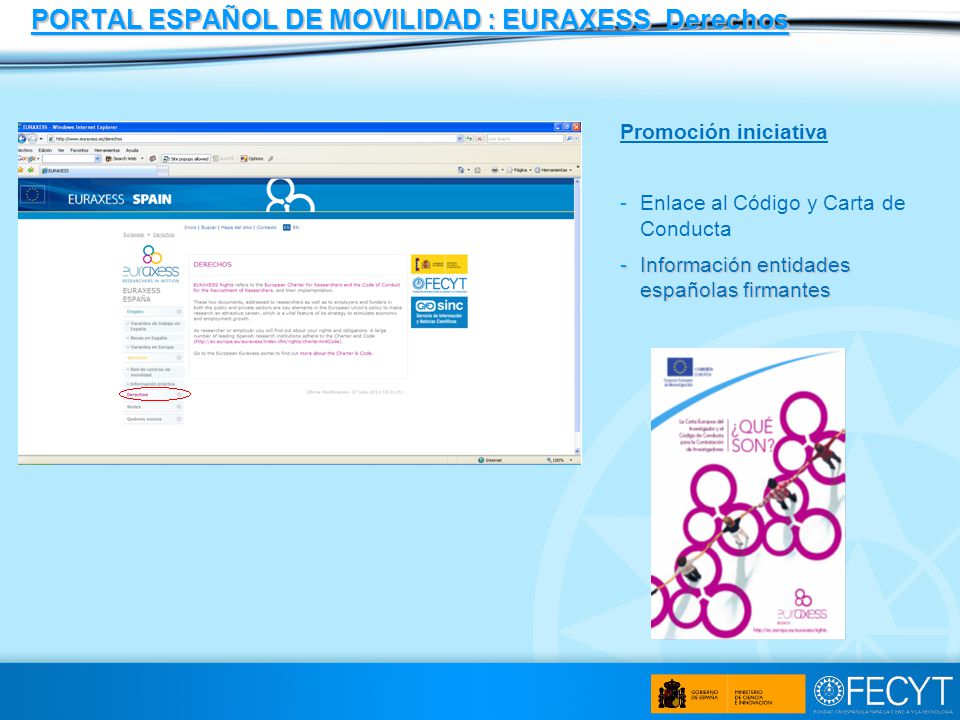Select the EURAXESS browser tab
This screenshot has width=960, height=720.
click(x=98, y=171)
